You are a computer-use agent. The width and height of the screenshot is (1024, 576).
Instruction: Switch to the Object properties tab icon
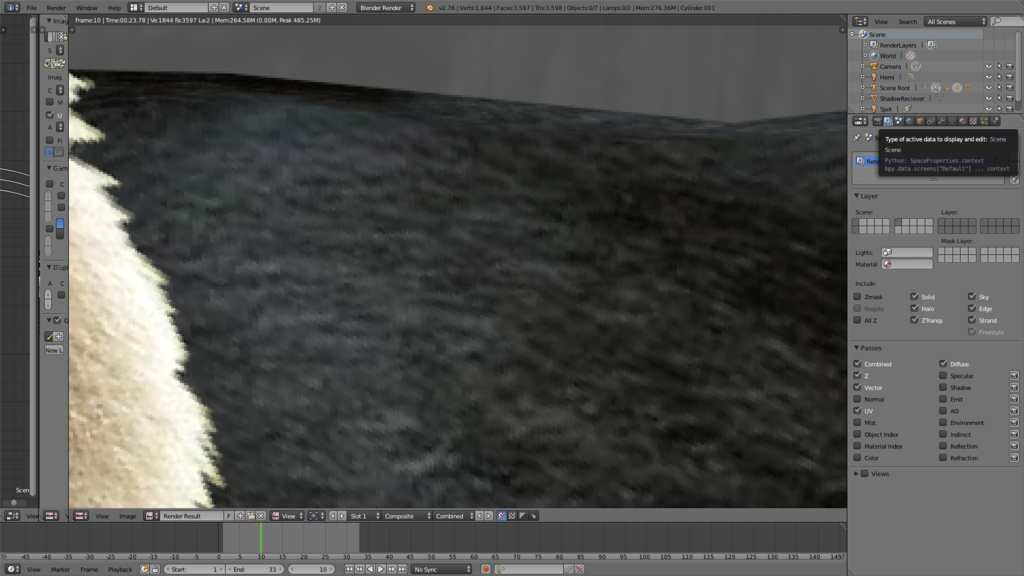click(920, 121)
